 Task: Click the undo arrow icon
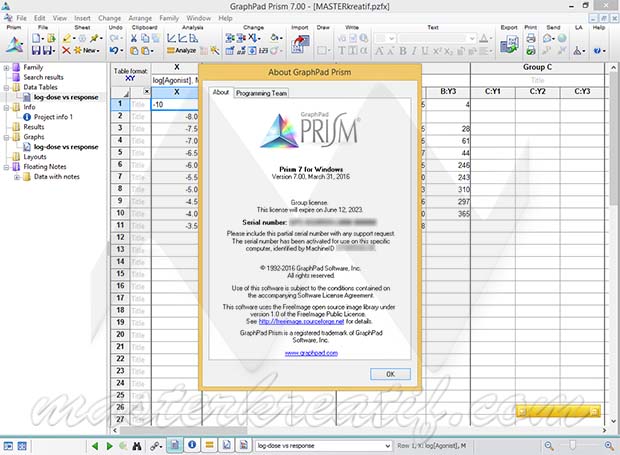coord(114,50)
